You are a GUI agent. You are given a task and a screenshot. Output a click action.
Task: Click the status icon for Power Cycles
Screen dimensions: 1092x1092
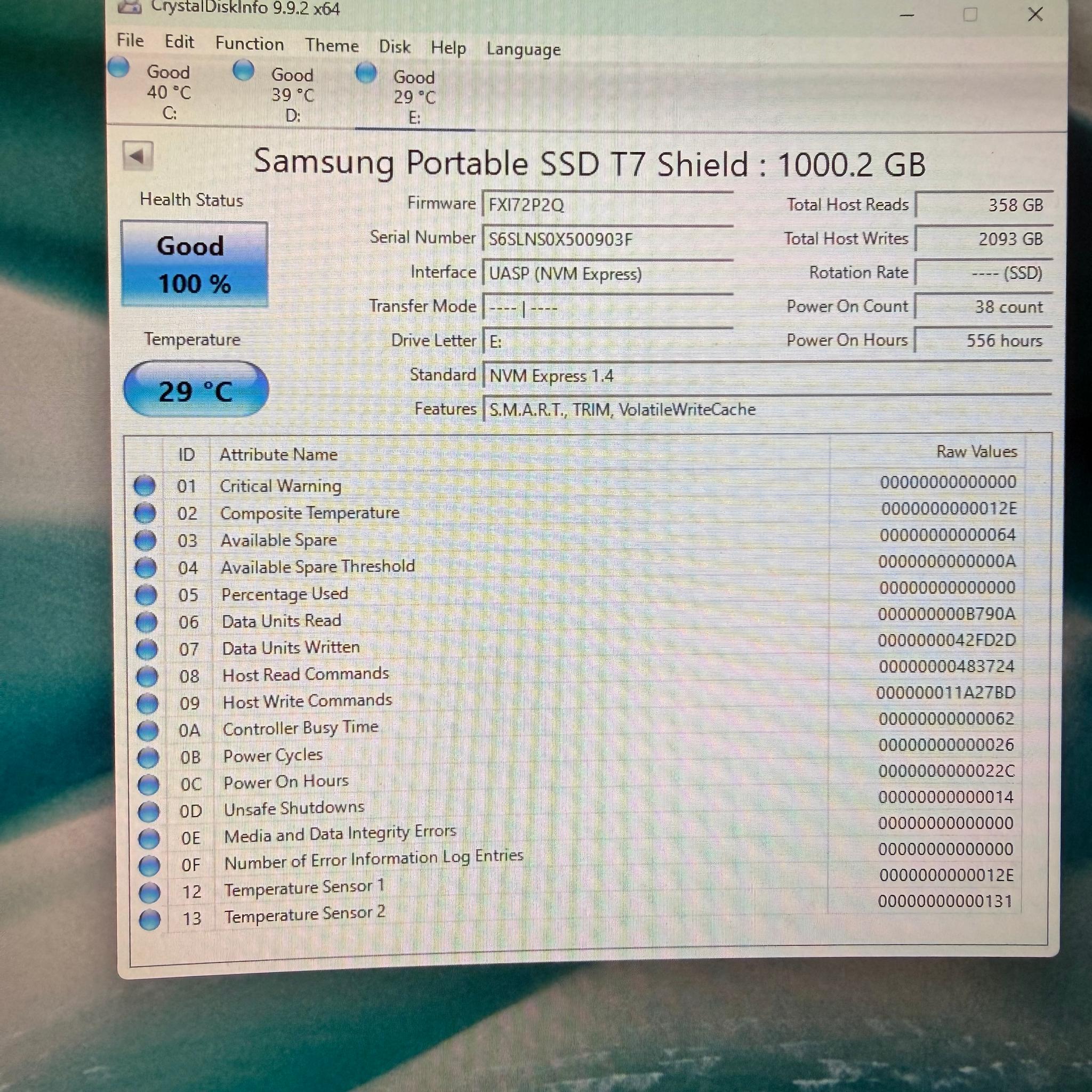[x=148, y=757]
